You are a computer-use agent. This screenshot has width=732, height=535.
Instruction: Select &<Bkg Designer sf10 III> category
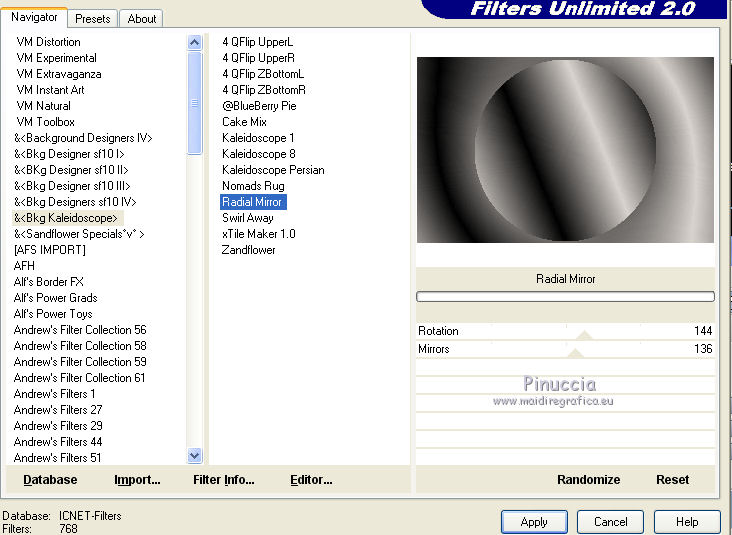tap(72, 186)
